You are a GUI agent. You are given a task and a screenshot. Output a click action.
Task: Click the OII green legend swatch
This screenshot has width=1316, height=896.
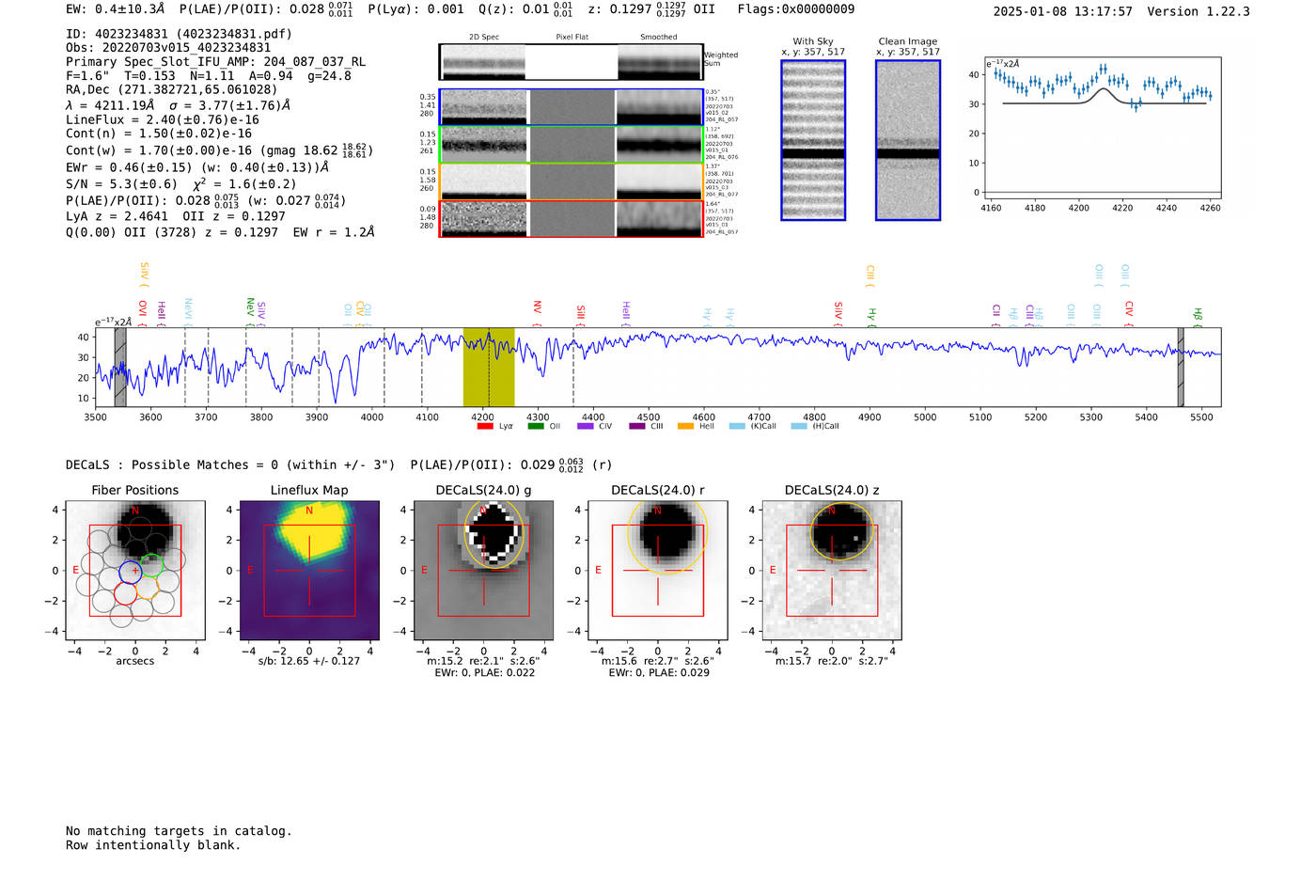click(x=536, y=426)
